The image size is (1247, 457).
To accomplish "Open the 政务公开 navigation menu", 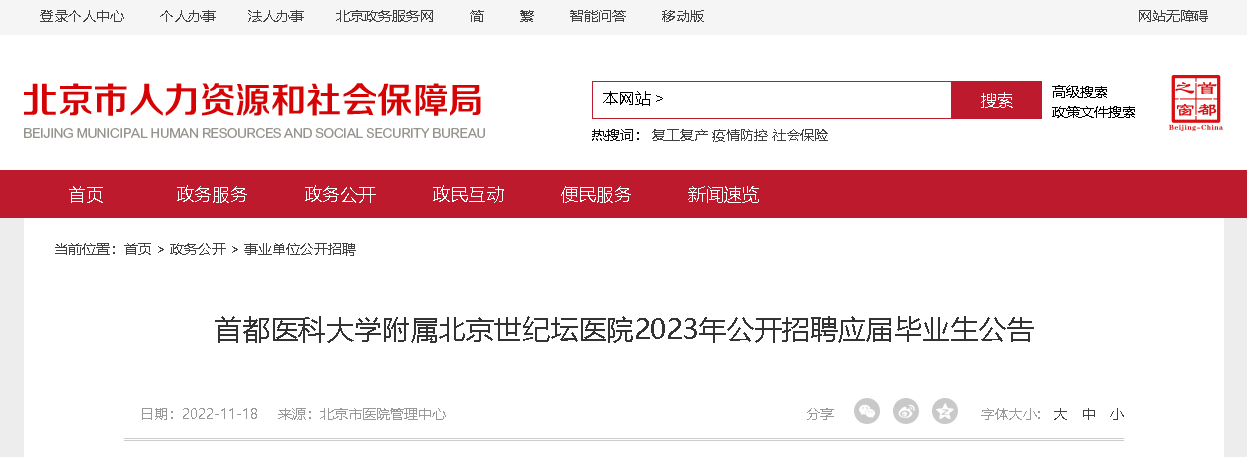I will (x=340, y=195).
